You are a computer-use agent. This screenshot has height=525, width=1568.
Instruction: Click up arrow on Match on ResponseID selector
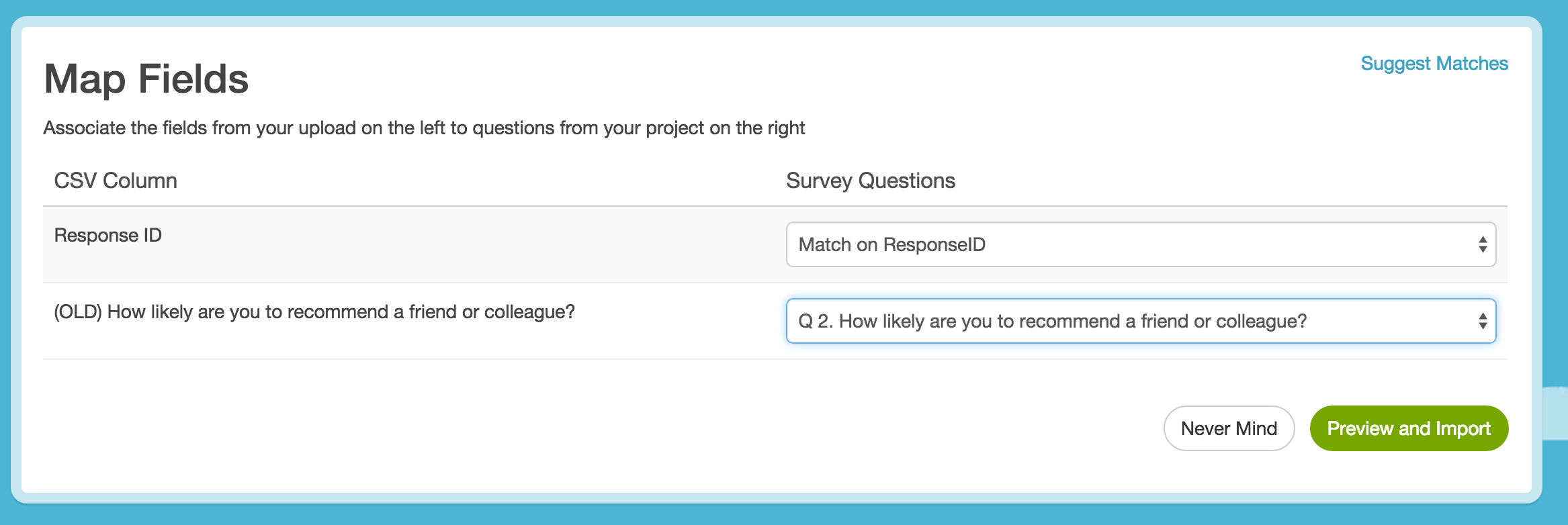click(1482, 239)
